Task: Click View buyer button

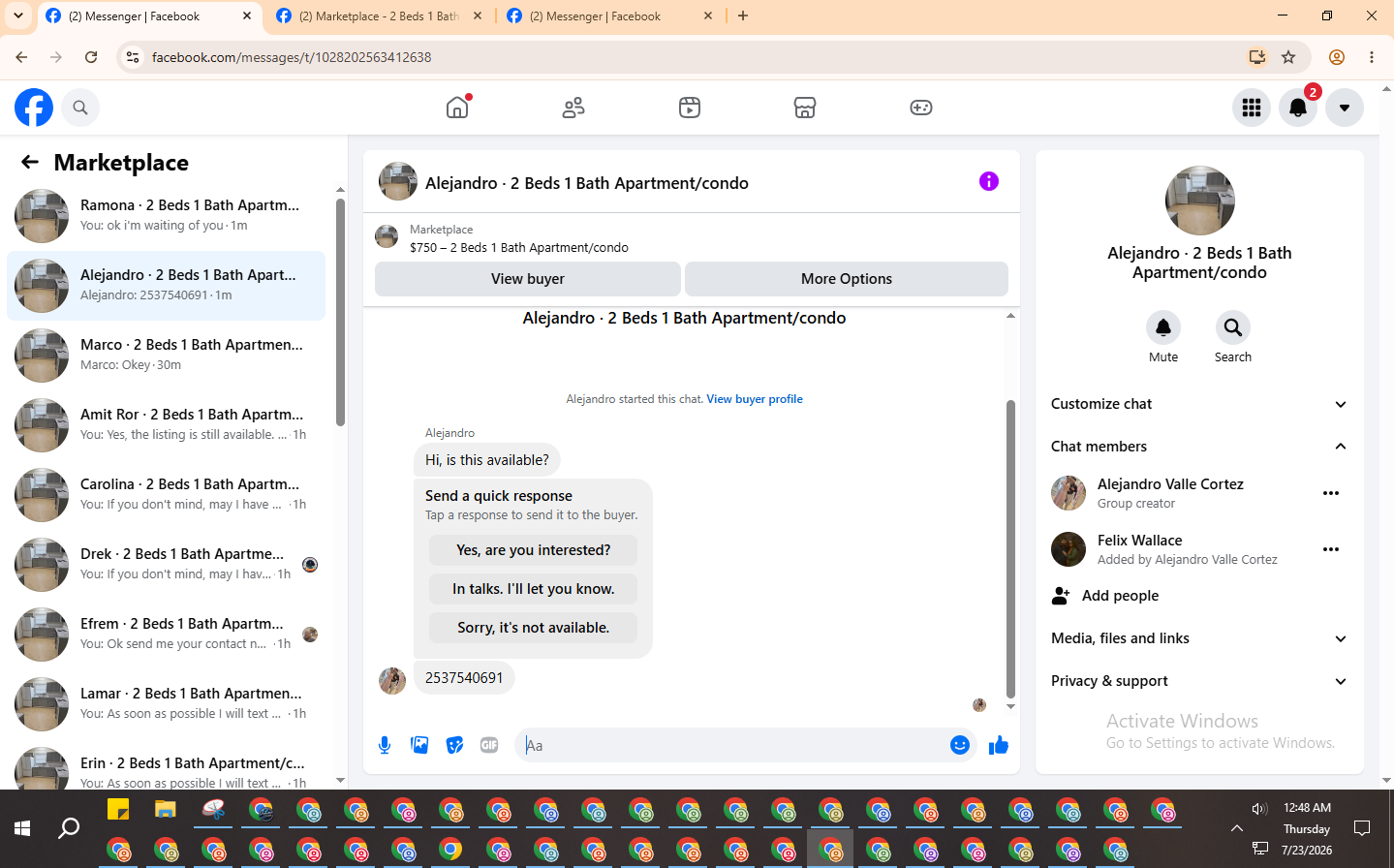Action: pos(528,279)
